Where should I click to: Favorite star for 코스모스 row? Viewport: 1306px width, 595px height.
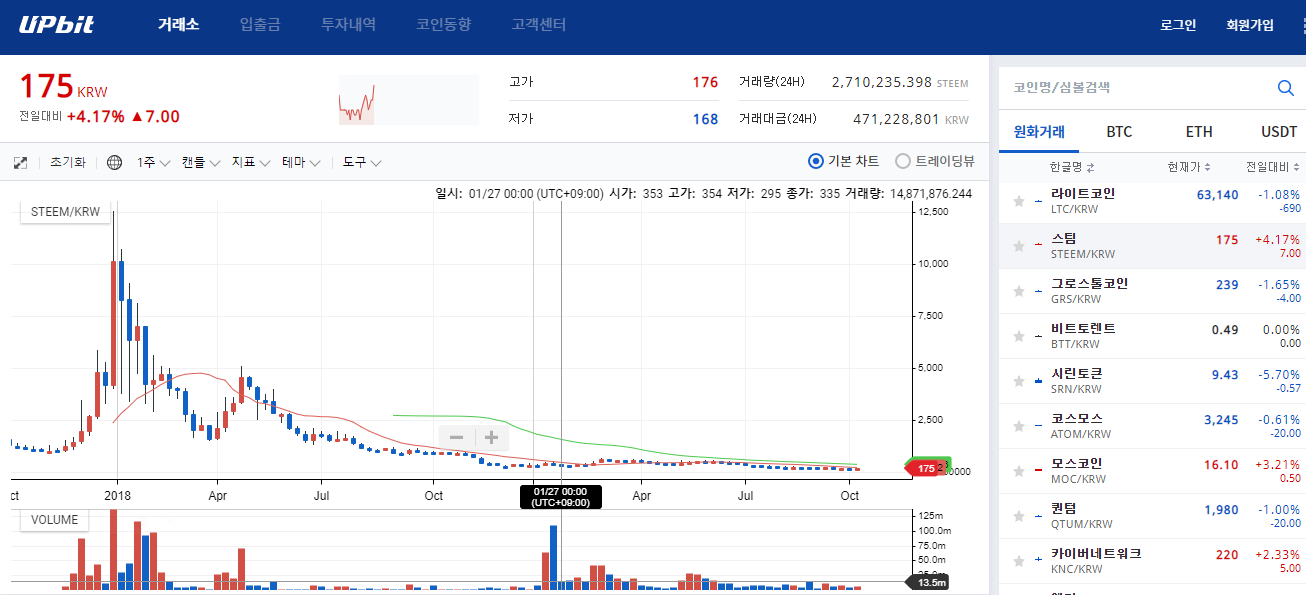click(x=1019, y=426)
